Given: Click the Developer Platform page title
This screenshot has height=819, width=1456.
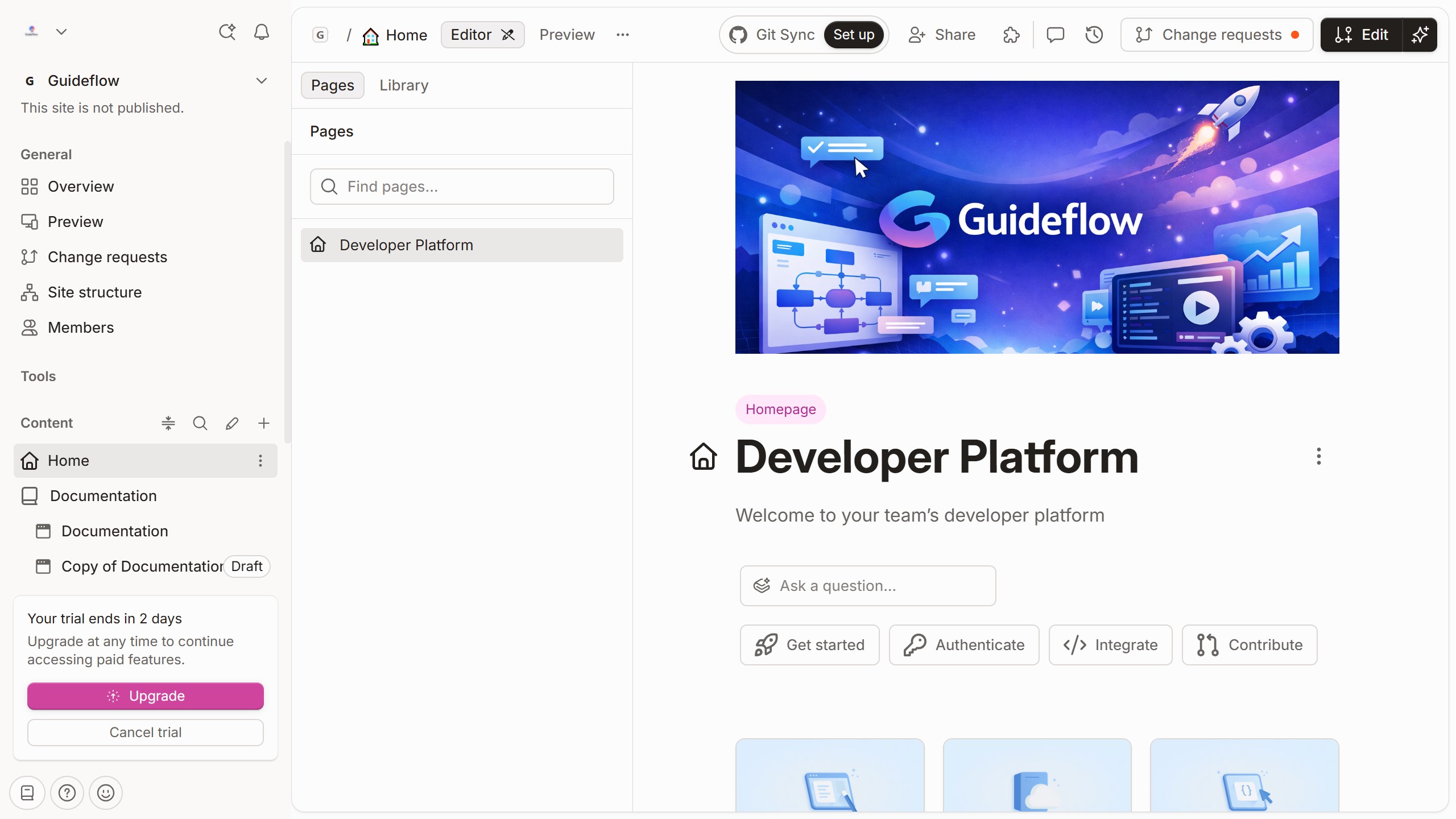Looking at the screenshot, I should coord(937,457).
